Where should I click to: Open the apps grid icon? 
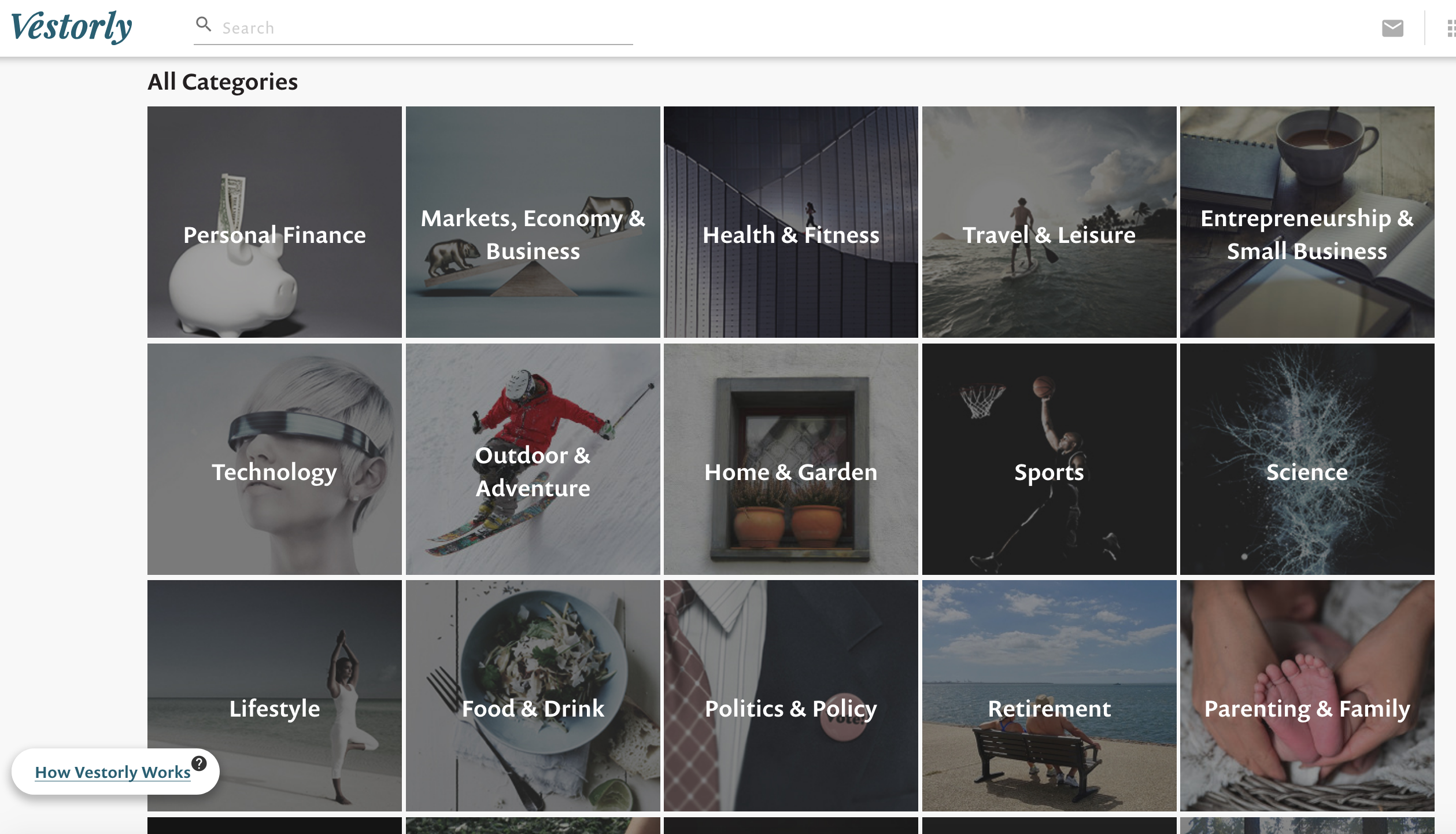[1450, 28]
